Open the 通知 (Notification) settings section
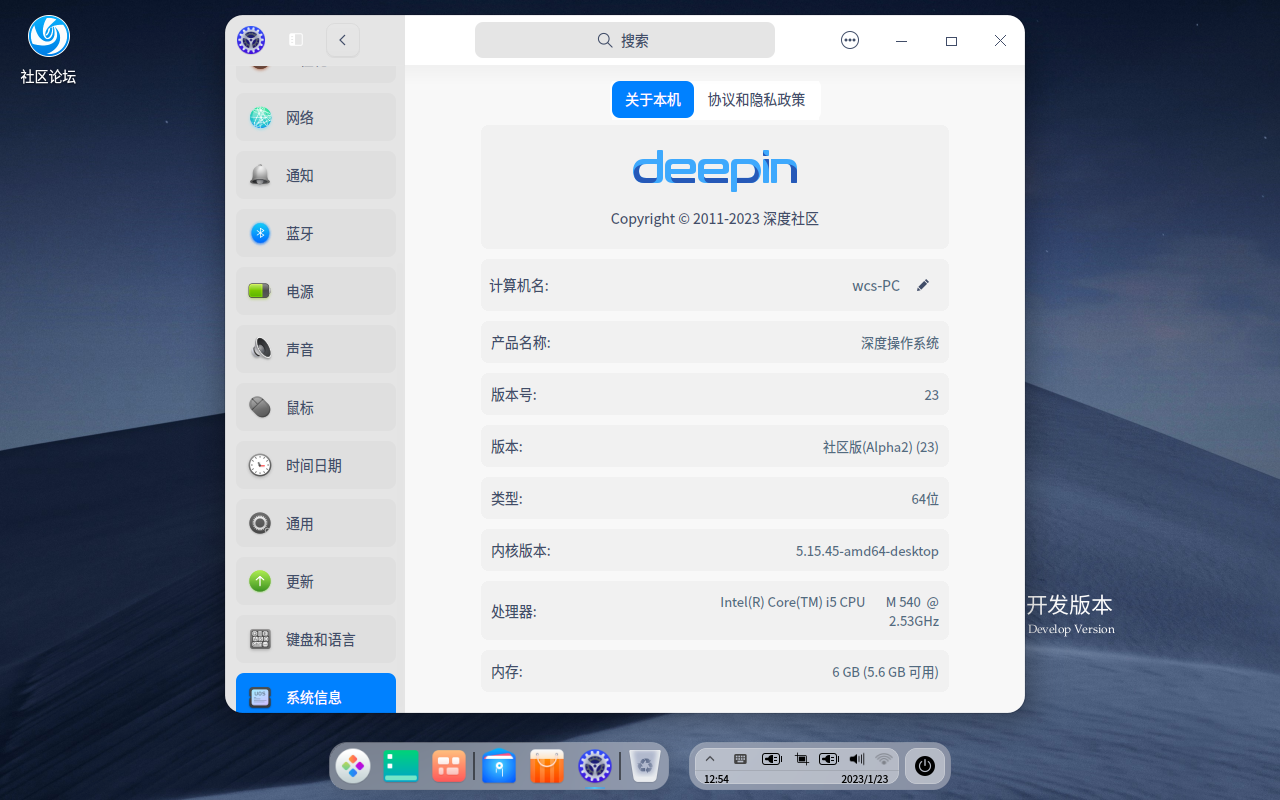This screenshot has height=800, width=1280. 315,175
